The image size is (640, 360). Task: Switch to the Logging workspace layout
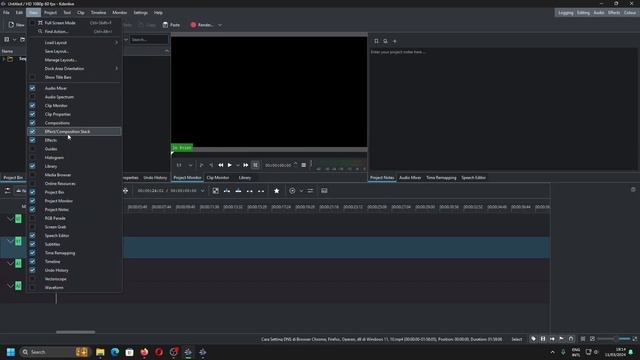click(x=565, y=13)
